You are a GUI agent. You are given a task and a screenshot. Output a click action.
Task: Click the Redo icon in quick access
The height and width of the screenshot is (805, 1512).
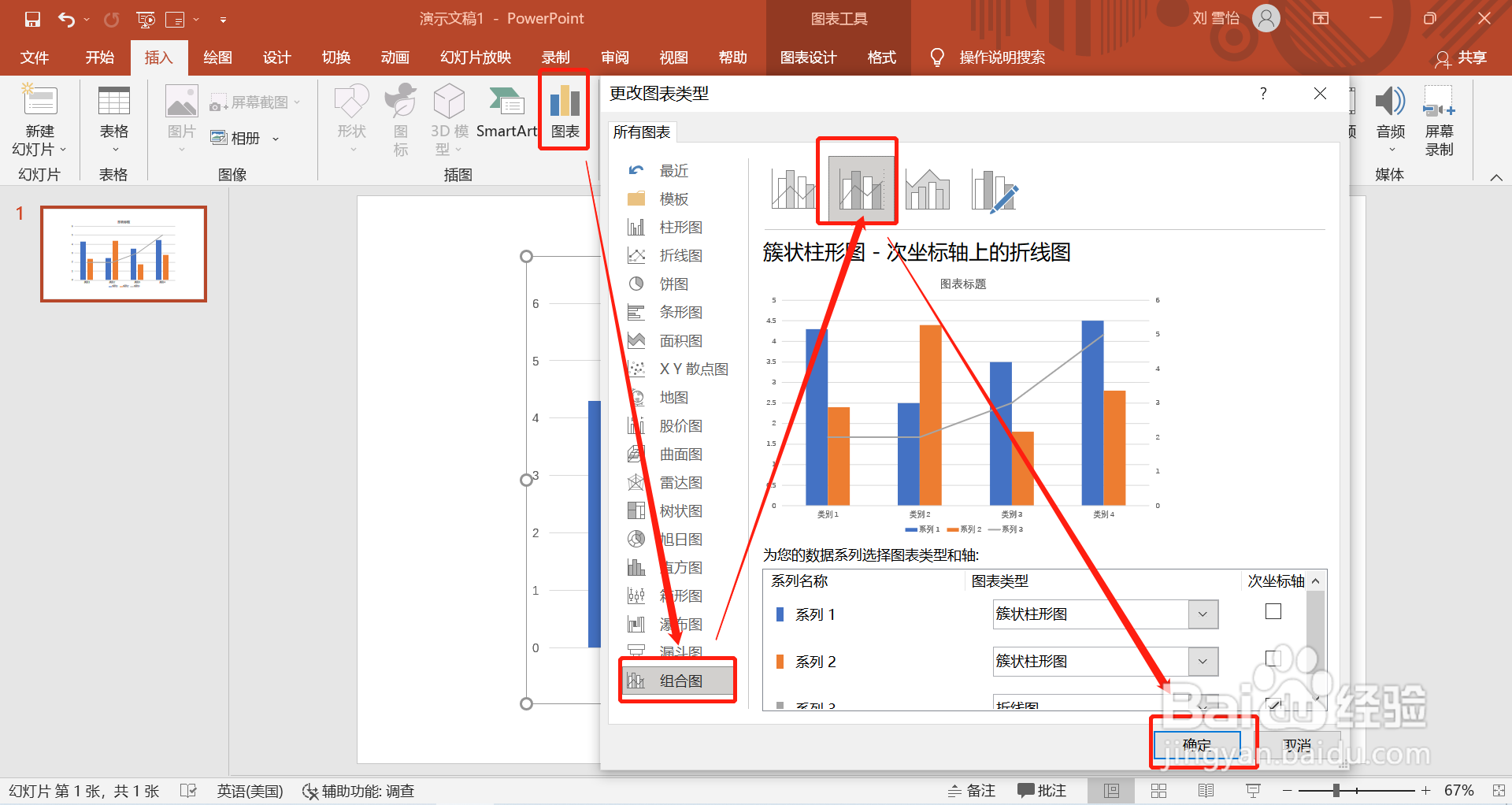click(111, 19)
